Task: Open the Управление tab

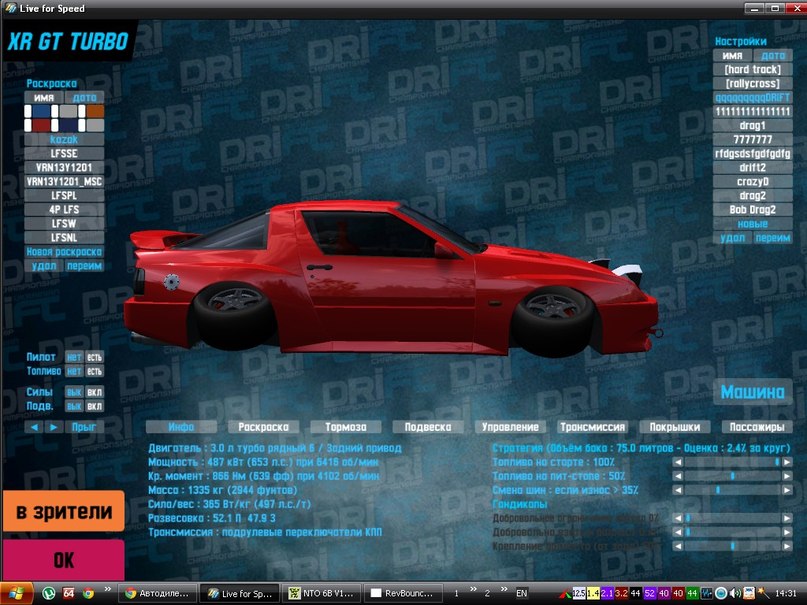Action: coord(510,427)
